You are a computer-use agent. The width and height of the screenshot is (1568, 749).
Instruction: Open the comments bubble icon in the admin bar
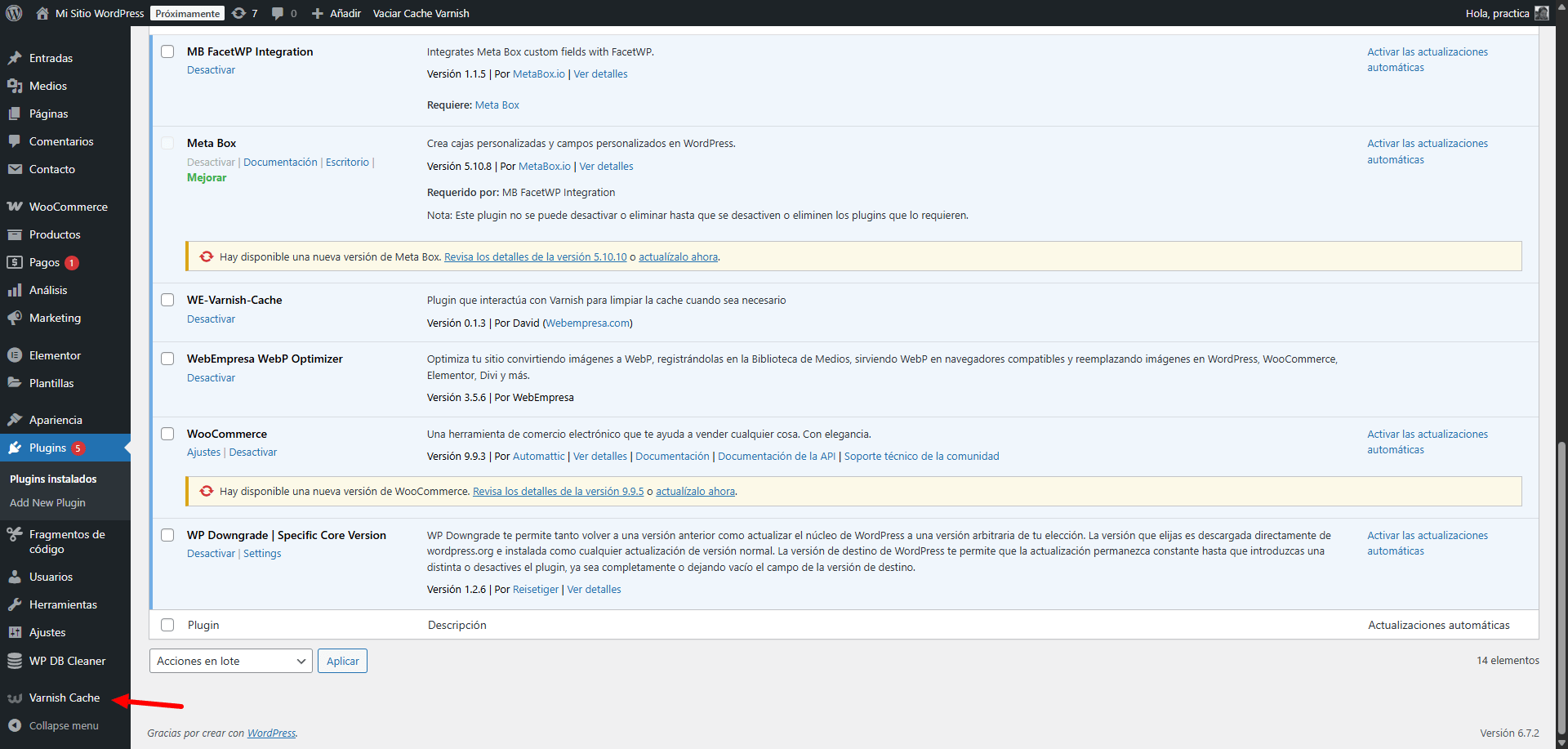(278, 13)
